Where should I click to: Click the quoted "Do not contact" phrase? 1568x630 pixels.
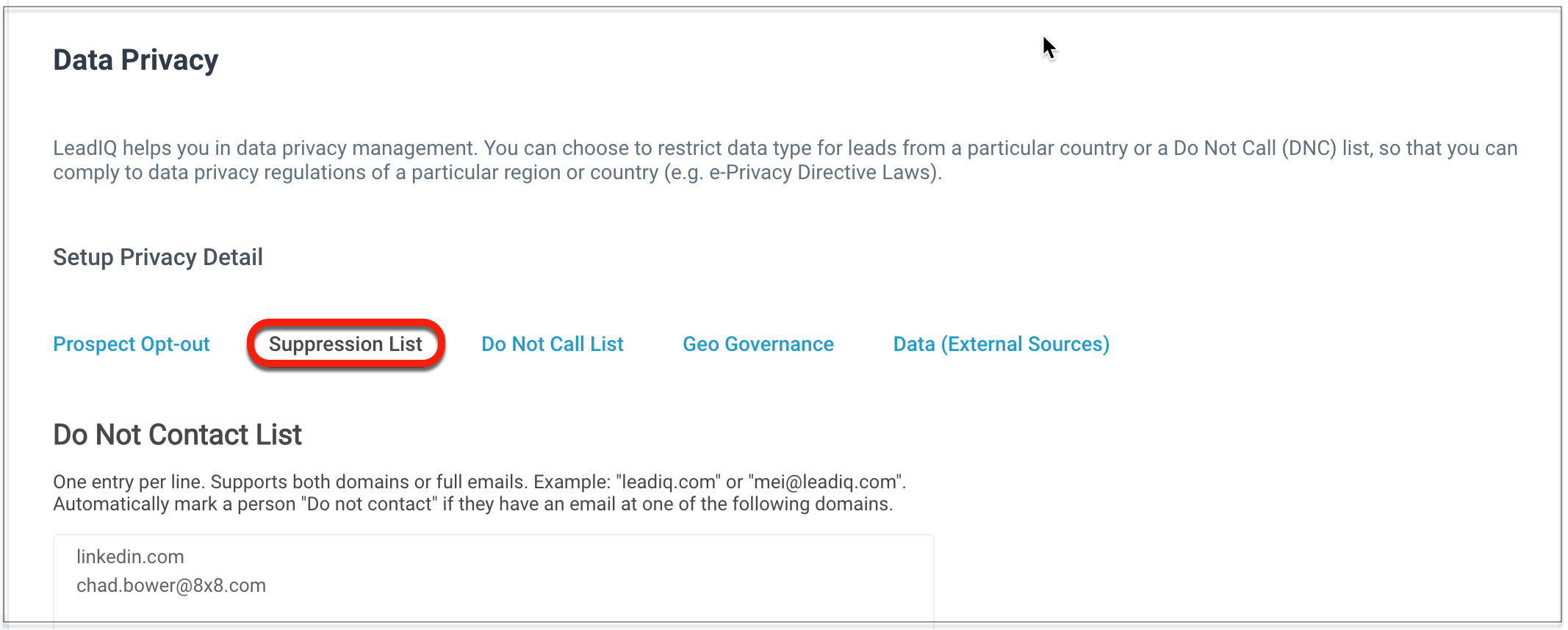(369, 504)
